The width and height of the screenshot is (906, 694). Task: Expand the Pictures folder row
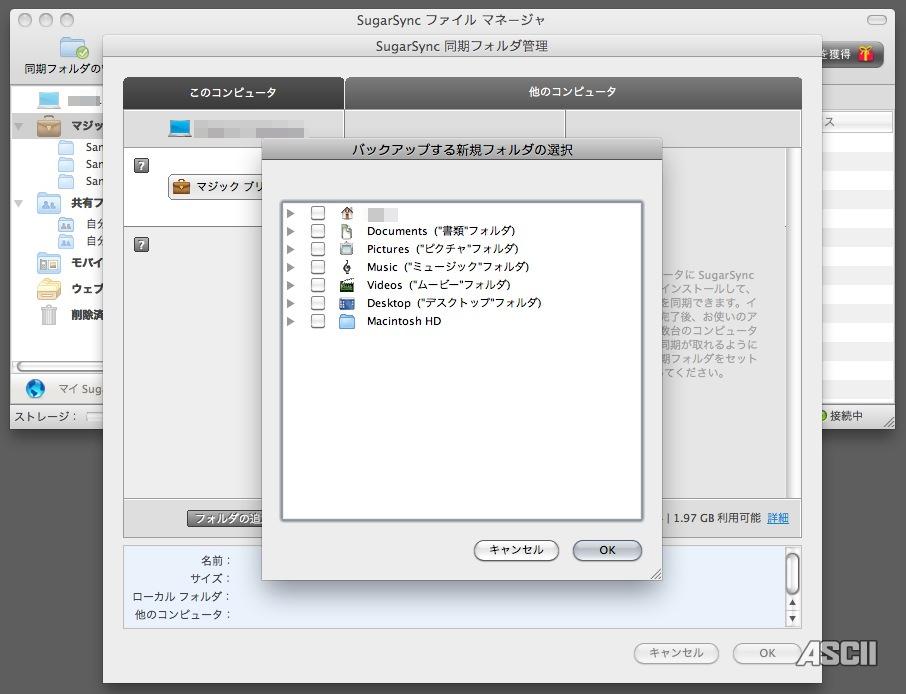click(291, 249)
